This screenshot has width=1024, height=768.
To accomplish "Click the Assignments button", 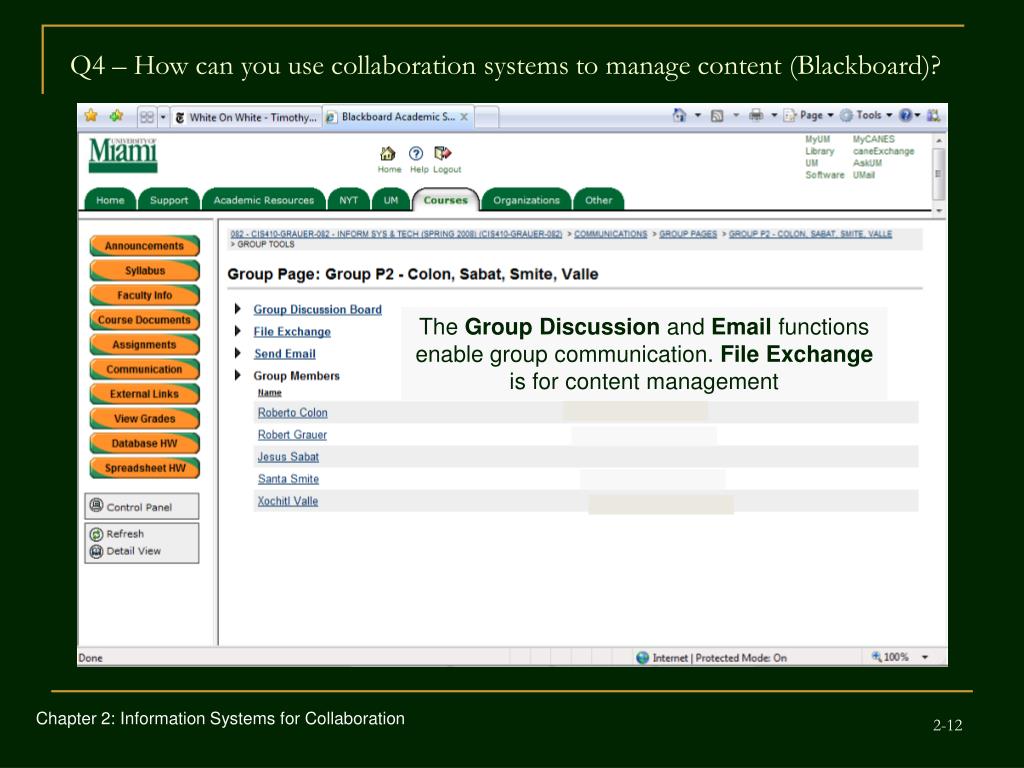I will (x=144, y=344).
